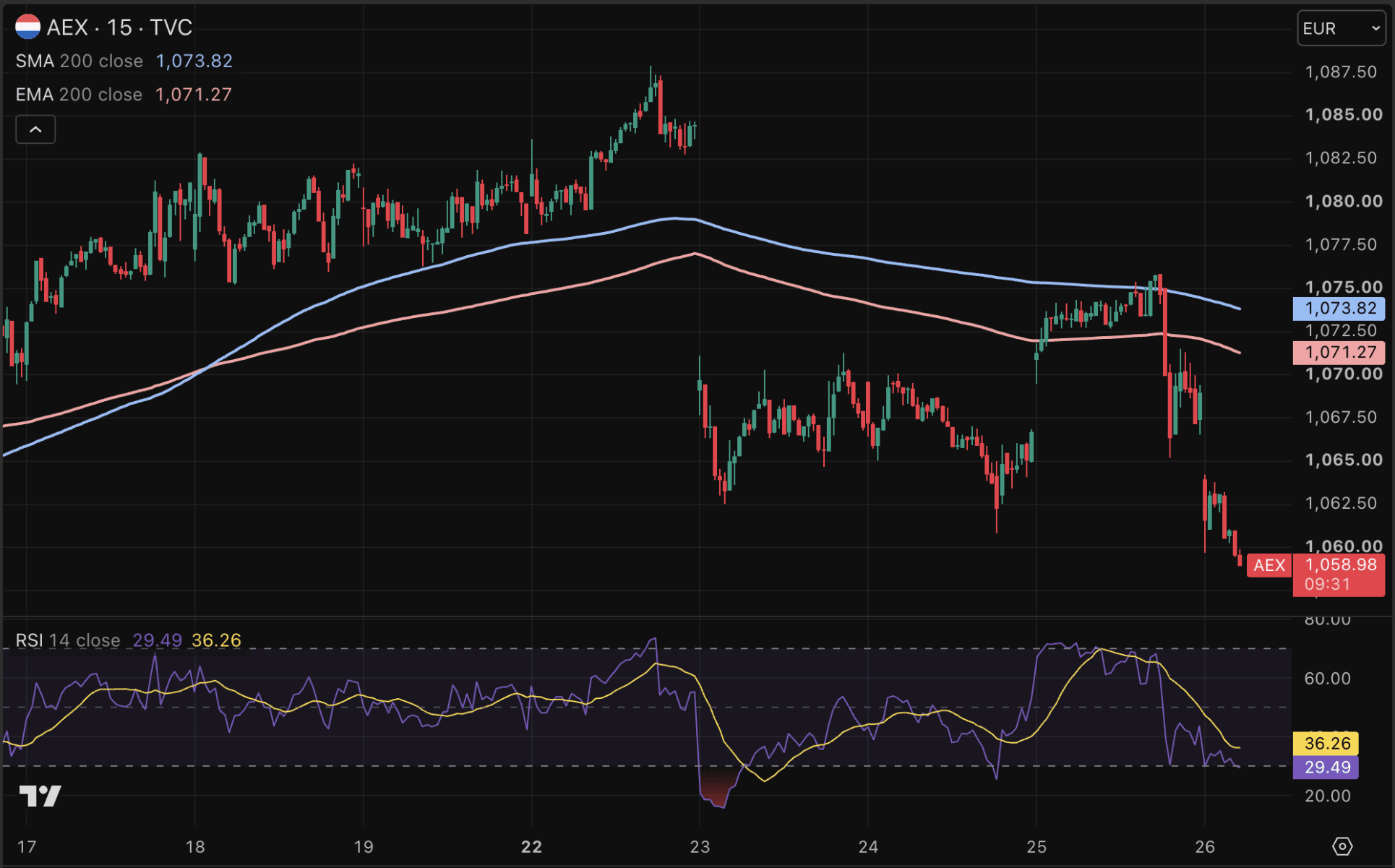Viewport: 1395px width, 868px height.
Task: Click date label 18 on time axis
Action: pos(195,847)
